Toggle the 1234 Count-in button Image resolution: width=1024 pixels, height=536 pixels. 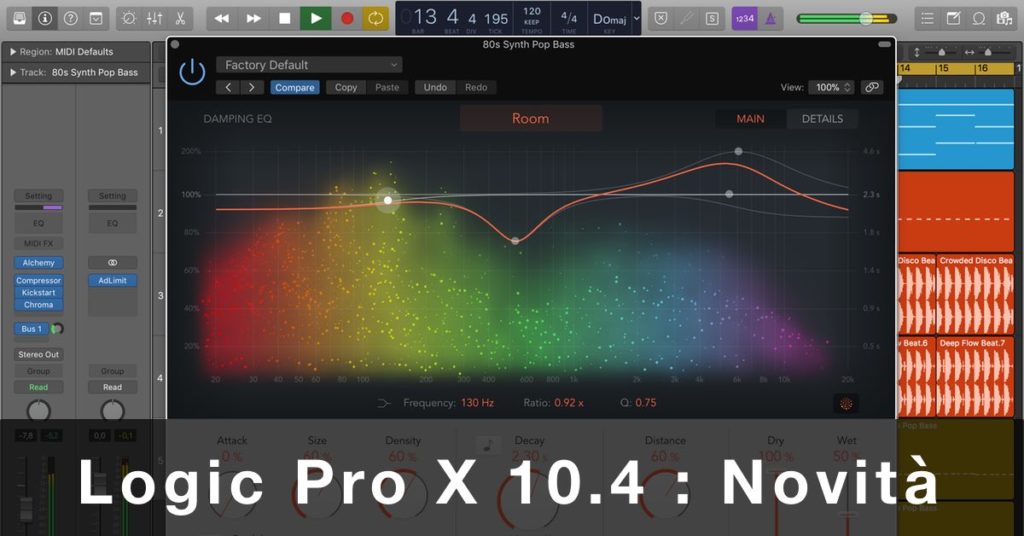(744, 18)
